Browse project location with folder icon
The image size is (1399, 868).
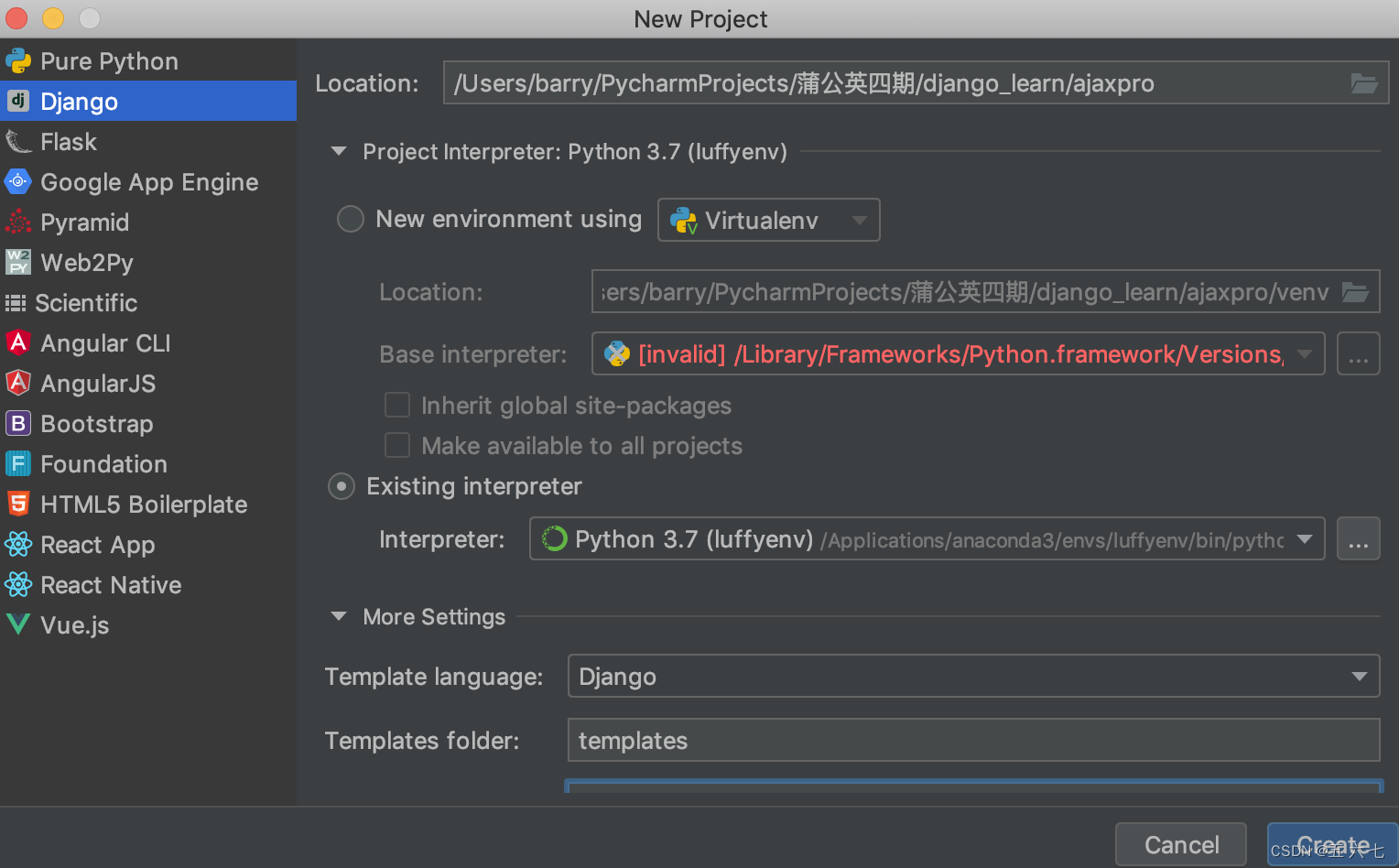coord(1364,83)
